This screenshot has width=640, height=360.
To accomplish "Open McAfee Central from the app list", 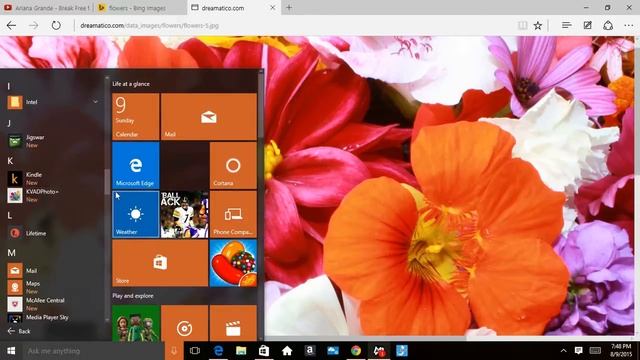I will pyautogui.click(x=53, y=304).
